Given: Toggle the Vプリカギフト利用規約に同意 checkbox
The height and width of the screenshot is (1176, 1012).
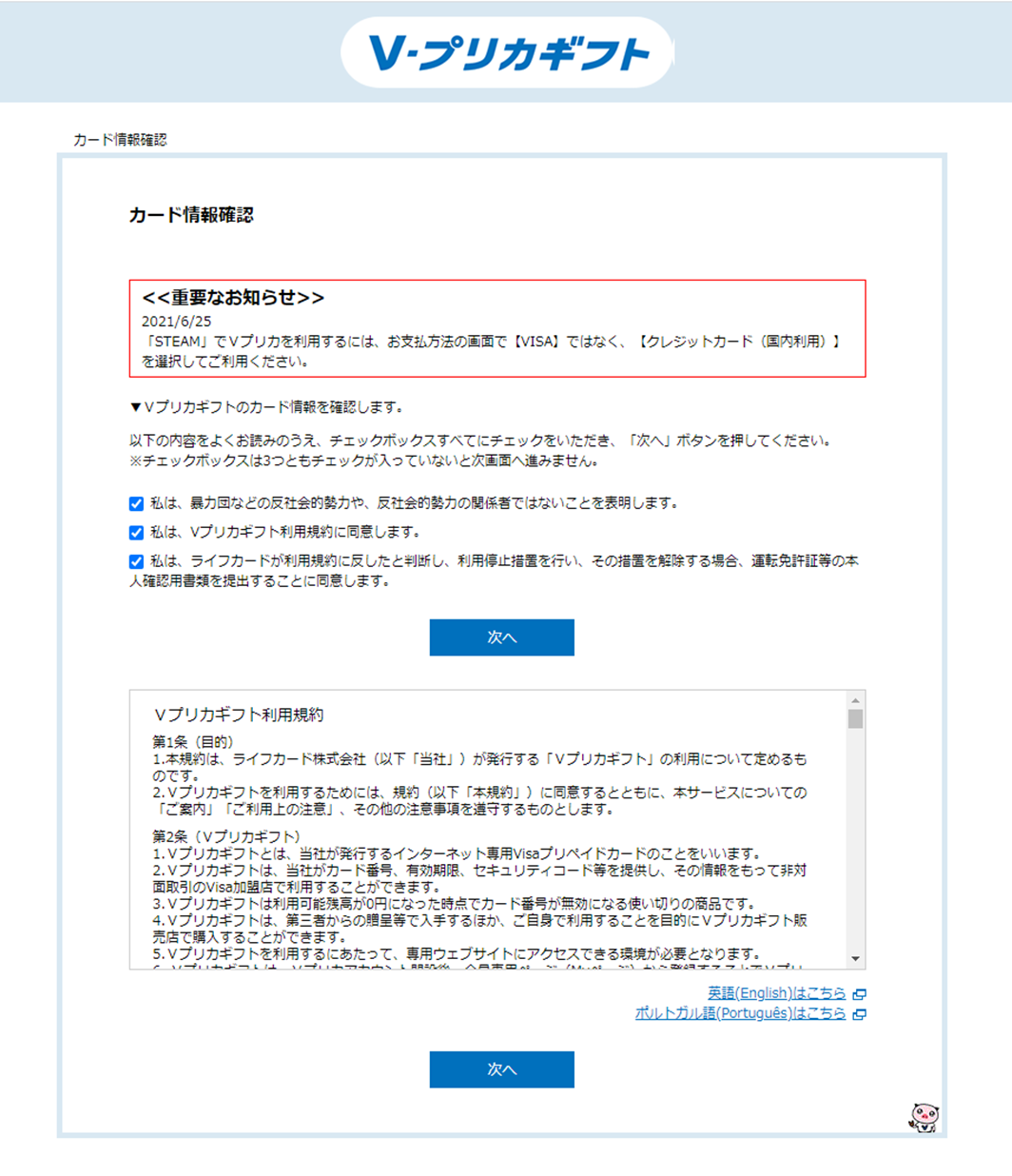Looking at the screenshot, I should tap(136, 533).
